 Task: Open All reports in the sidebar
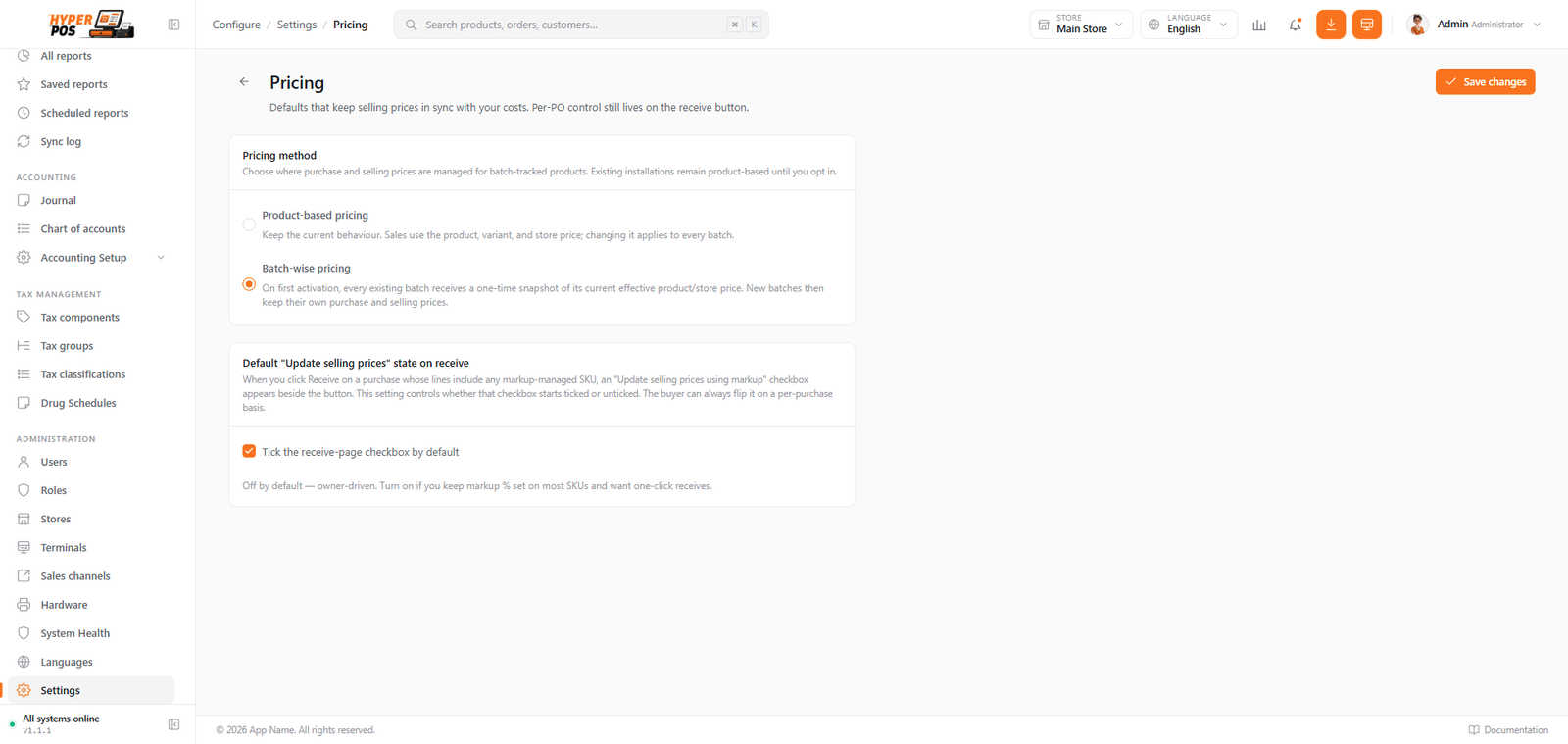pos(91,56)
